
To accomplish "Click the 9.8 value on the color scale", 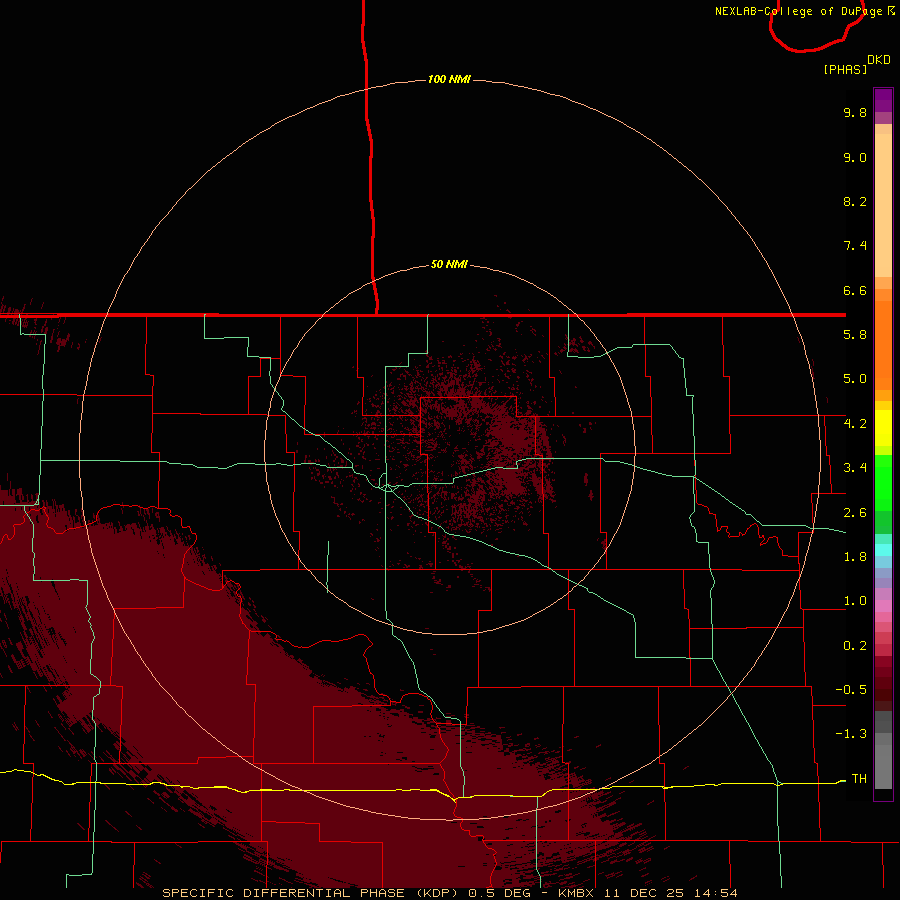I will click(x=855, y=112).
